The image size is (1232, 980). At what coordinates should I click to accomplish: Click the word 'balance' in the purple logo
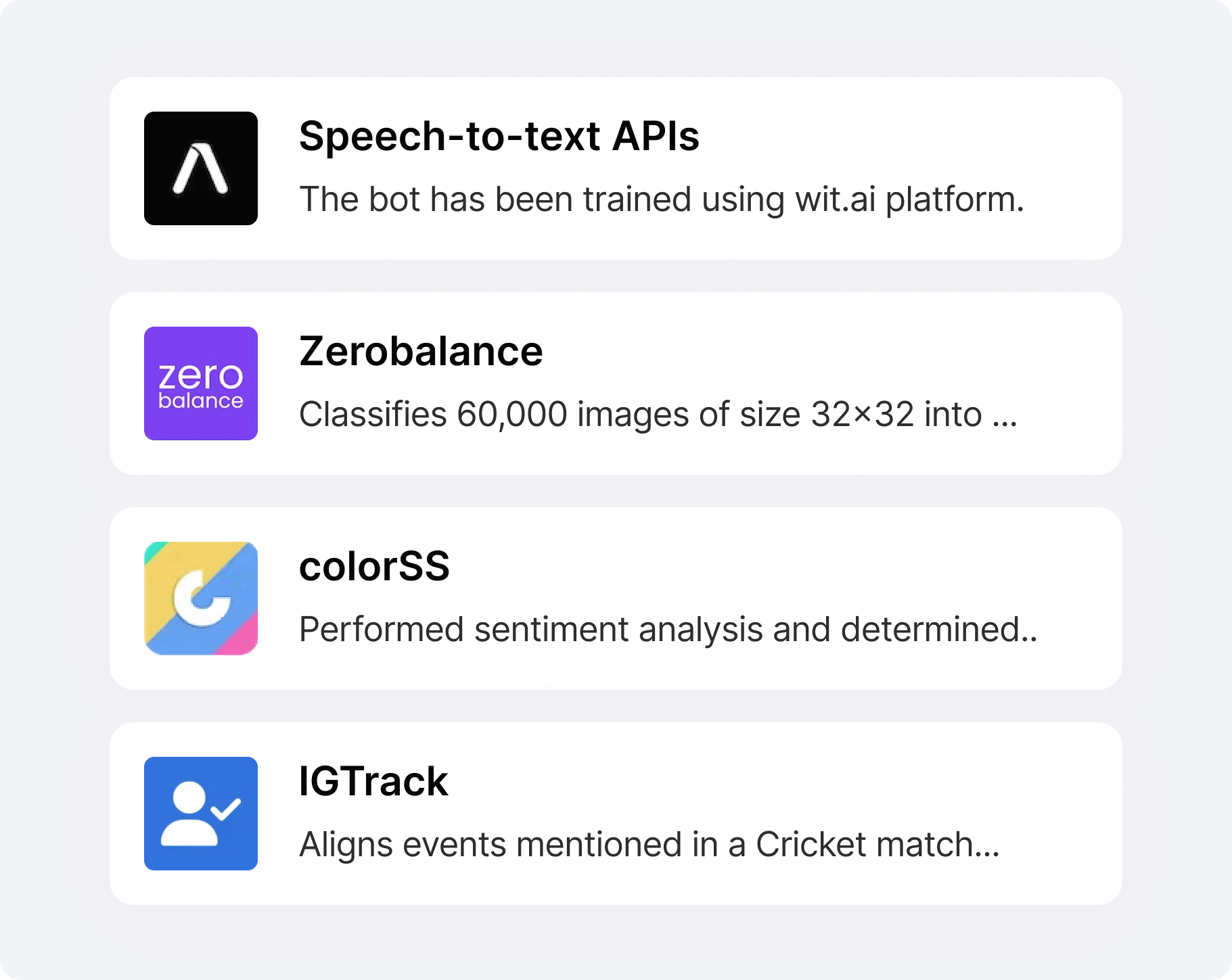click(200, 401)
